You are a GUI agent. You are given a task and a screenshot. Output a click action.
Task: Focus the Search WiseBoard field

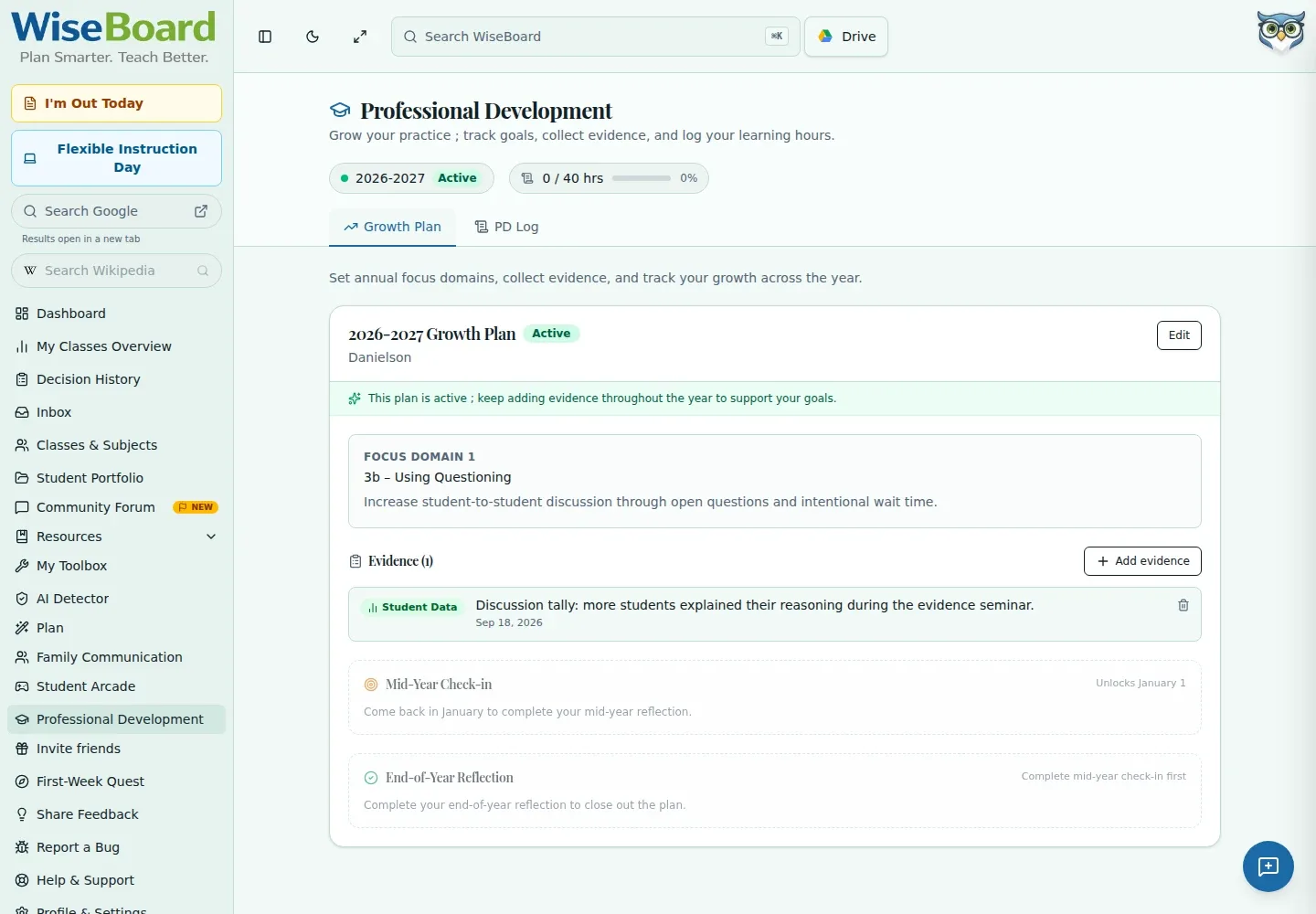click(596, 37)
